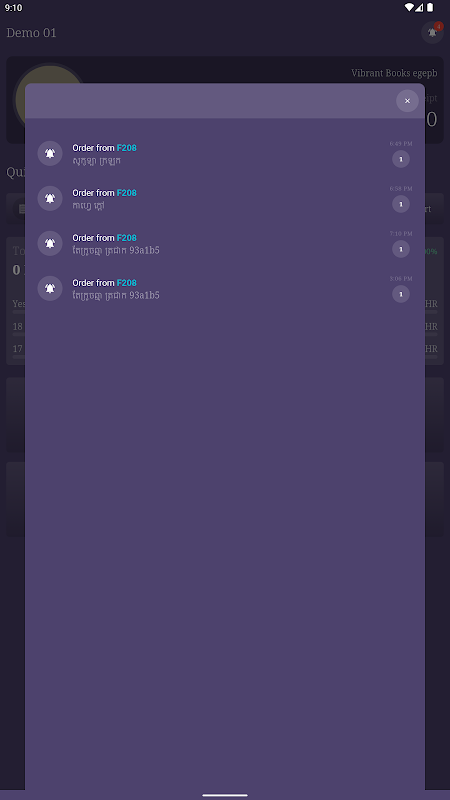This screenshot has height=800, width=450.
Task: Tap bell icon of 6:49 PM order
Action: (x=50, y=154)
